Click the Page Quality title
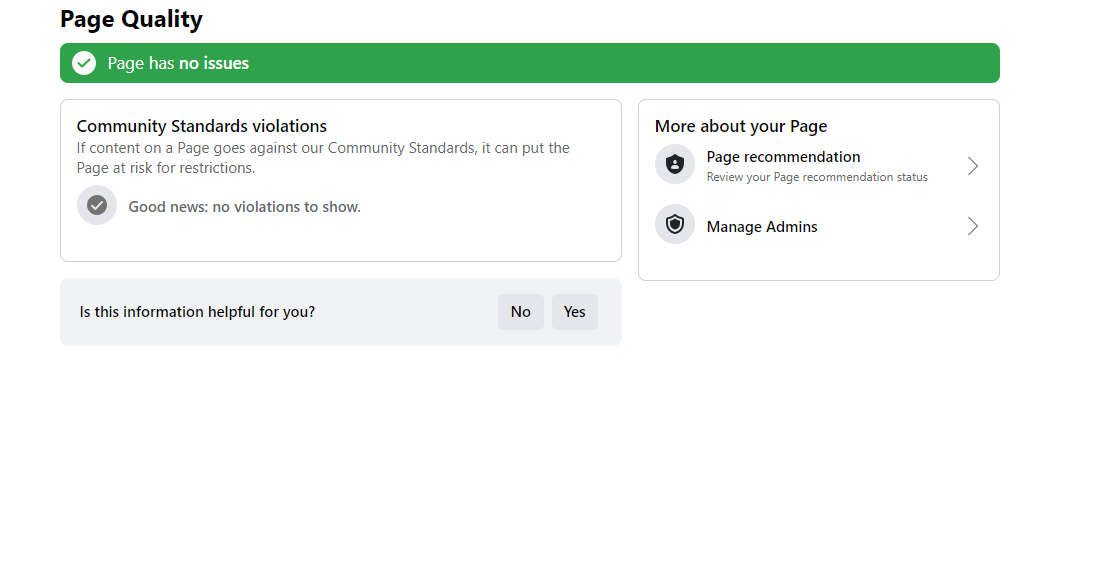This screenshot has height=569, width=1120. [131, 19]
